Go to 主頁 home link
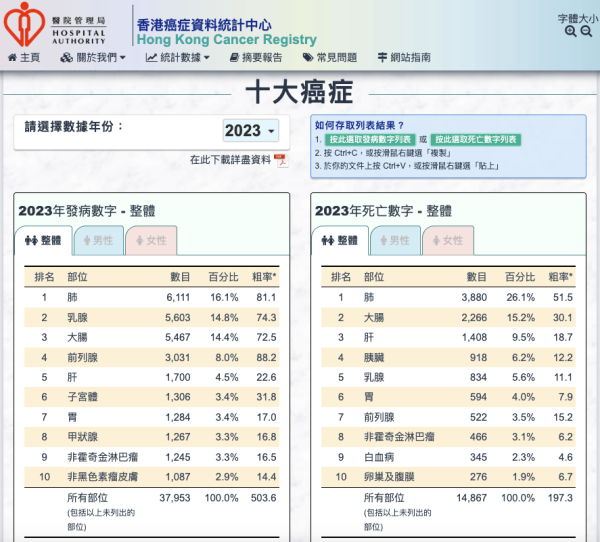This screenshot has height=542, width=600. point(24,57)
